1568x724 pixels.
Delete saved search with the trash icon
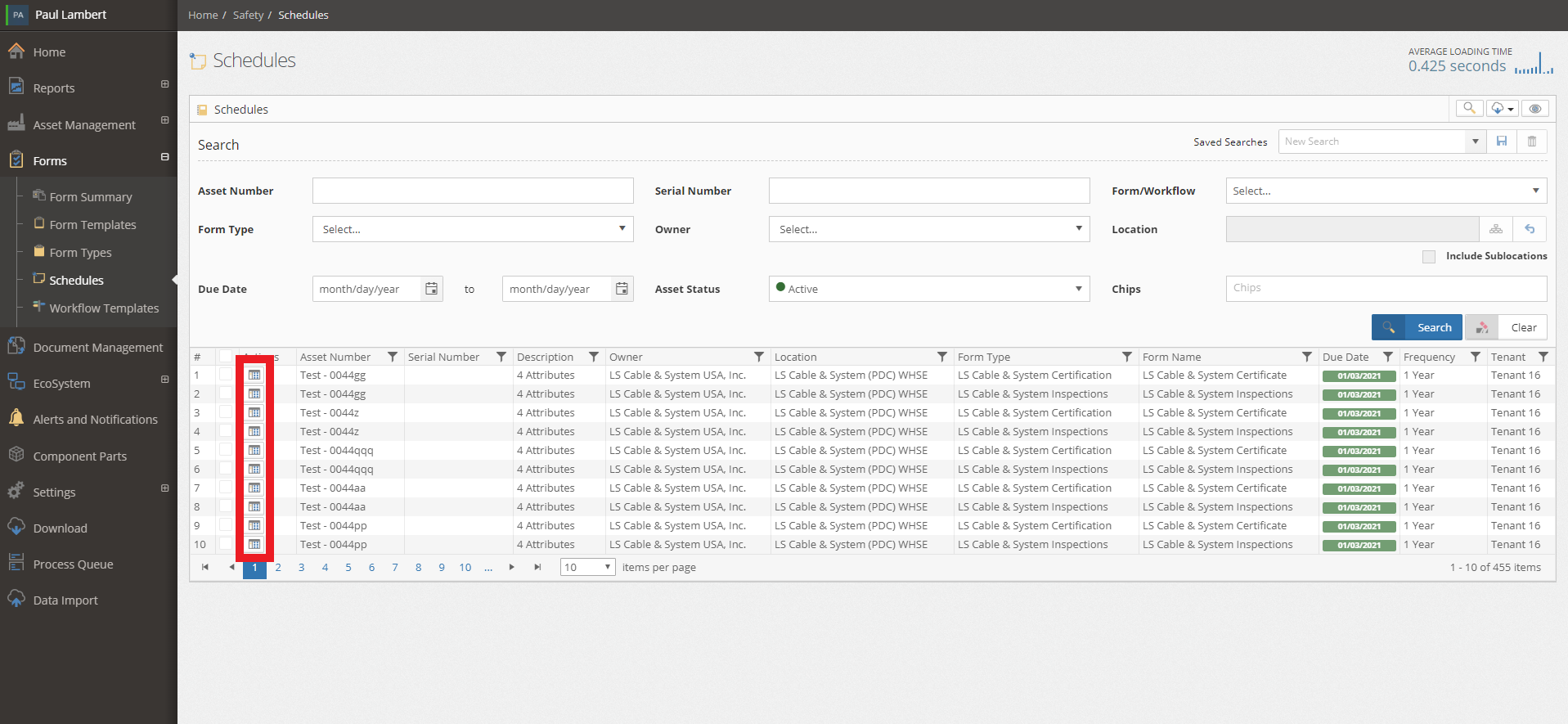1532,142
